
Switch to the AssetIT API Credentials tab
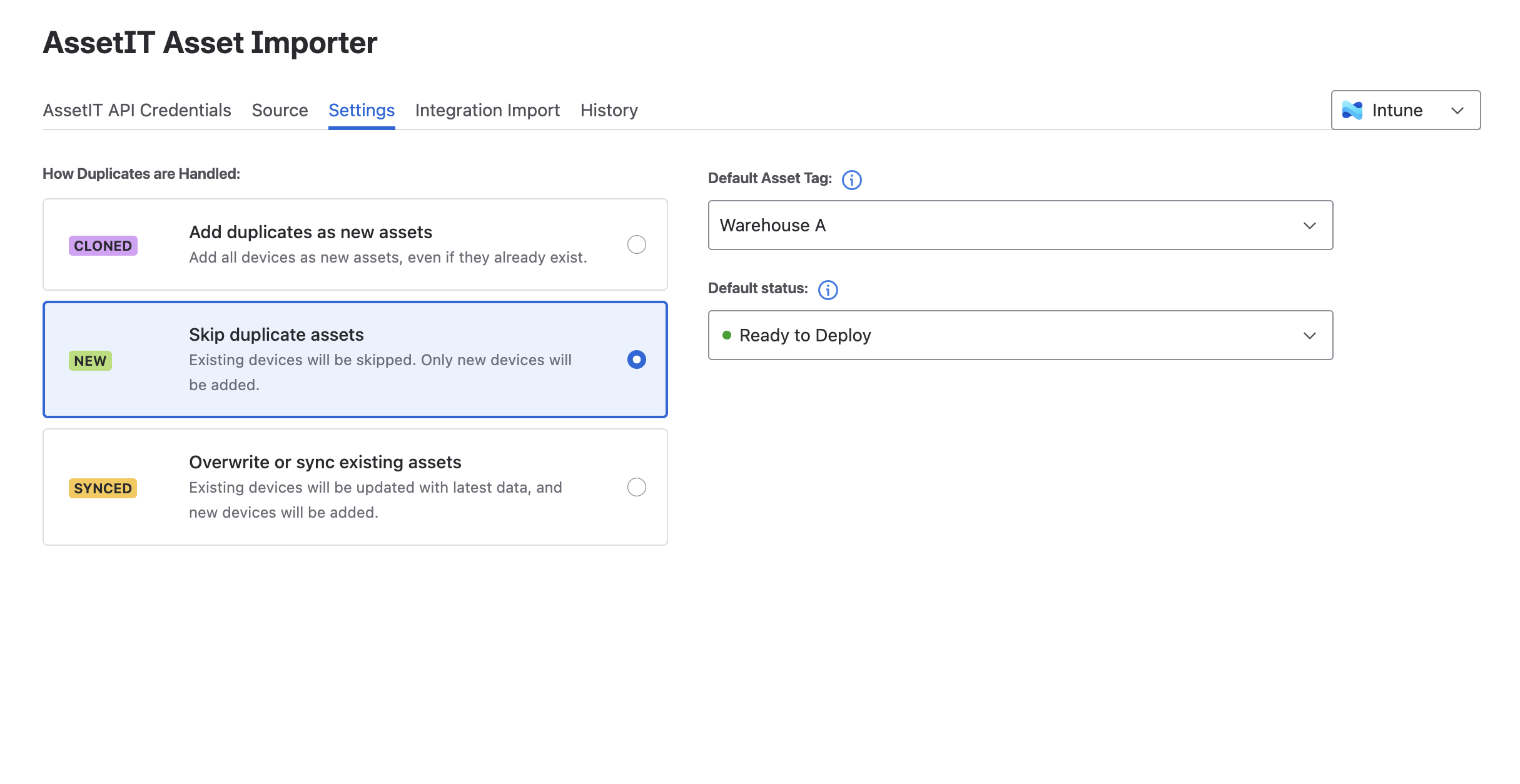click(x=137, y=111)
